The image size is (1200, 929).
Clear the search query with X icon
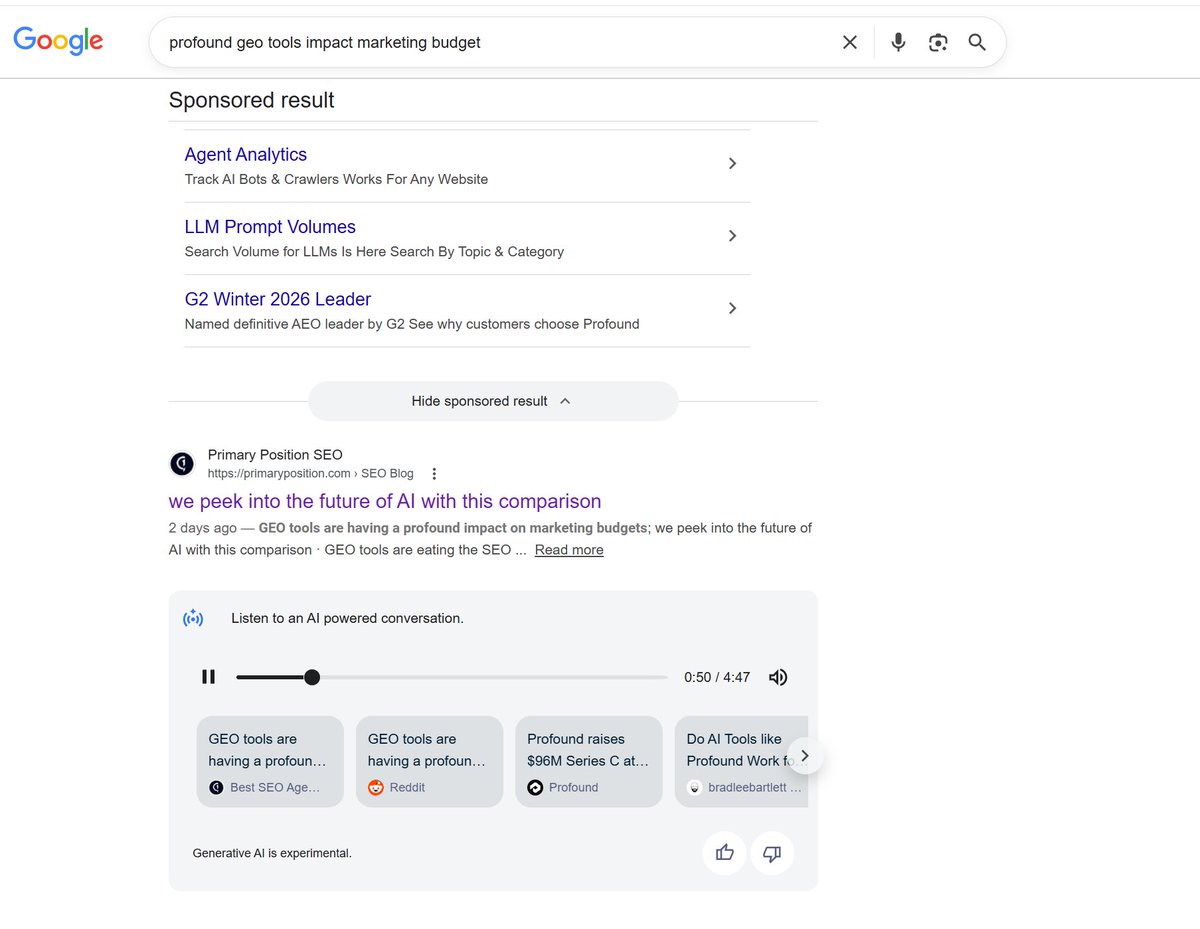[x=849, y=42]
